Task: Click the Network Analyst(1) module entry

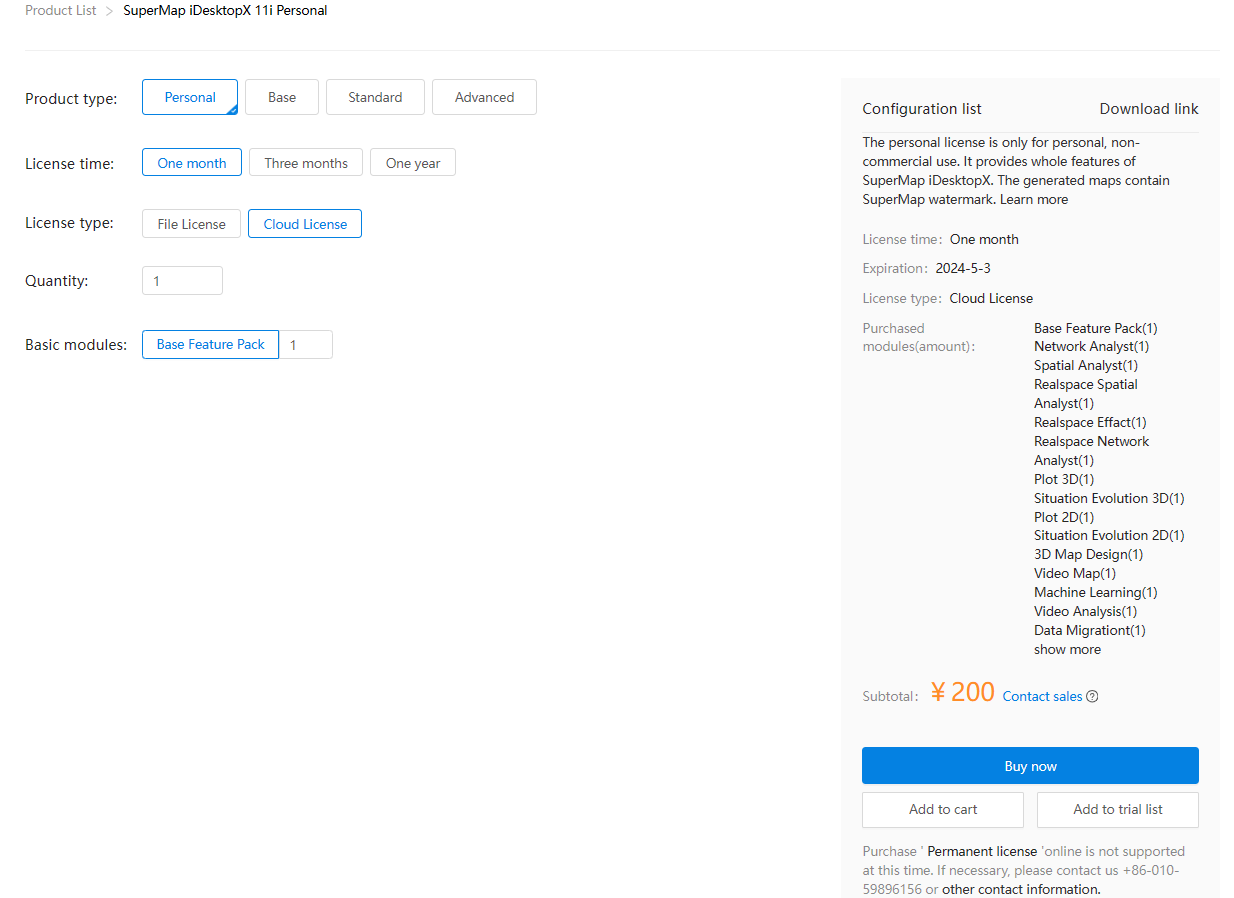Action: click(1091, 346)
